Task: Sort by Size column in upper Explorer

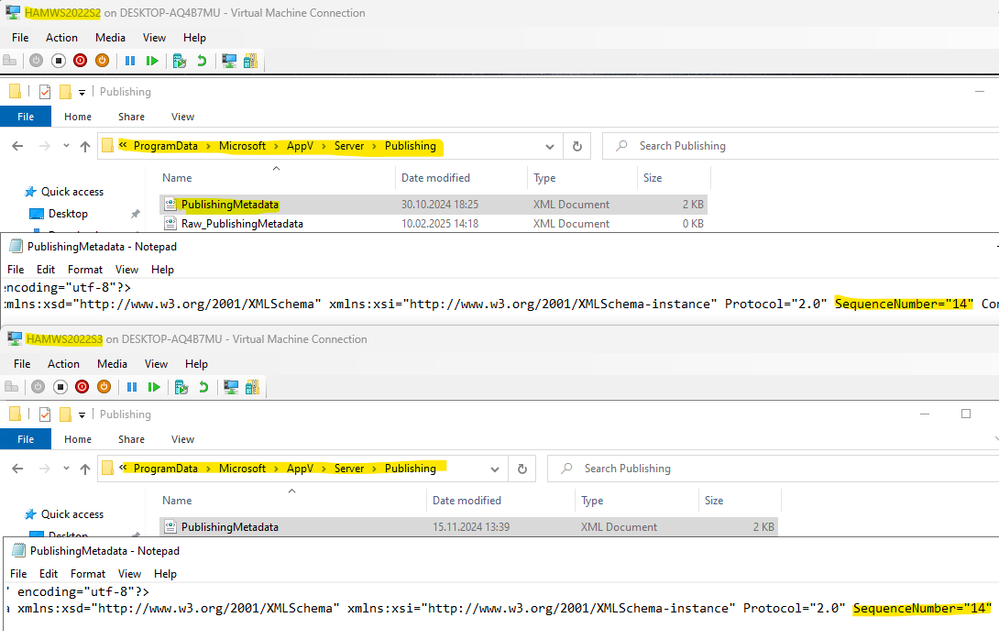Action: pyautogui.click(x=652, y=178)
